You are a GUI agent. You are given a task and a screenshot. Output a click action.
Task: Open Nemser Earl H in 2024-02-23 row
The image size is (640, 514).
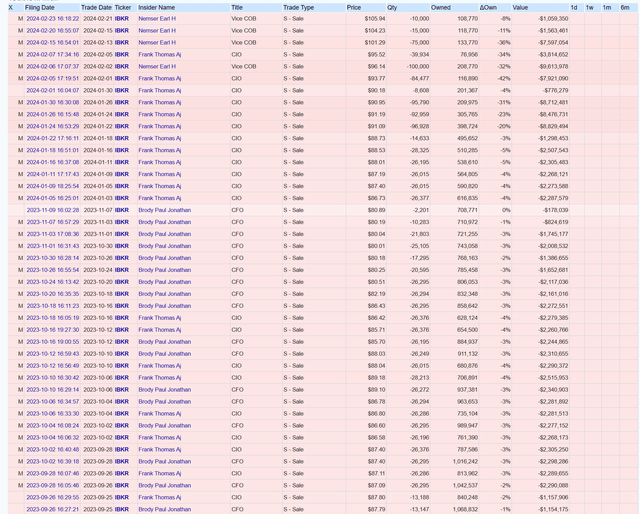pos(157,19)
